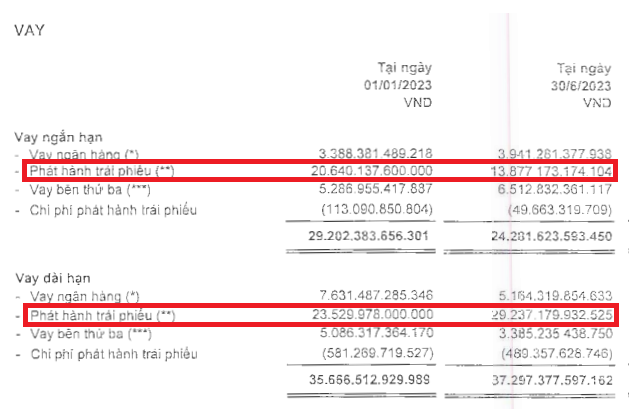Viewport: 629px width, 409px height.
Task: Click the amount 6.512.832.361.117
Action: (546, 190)
